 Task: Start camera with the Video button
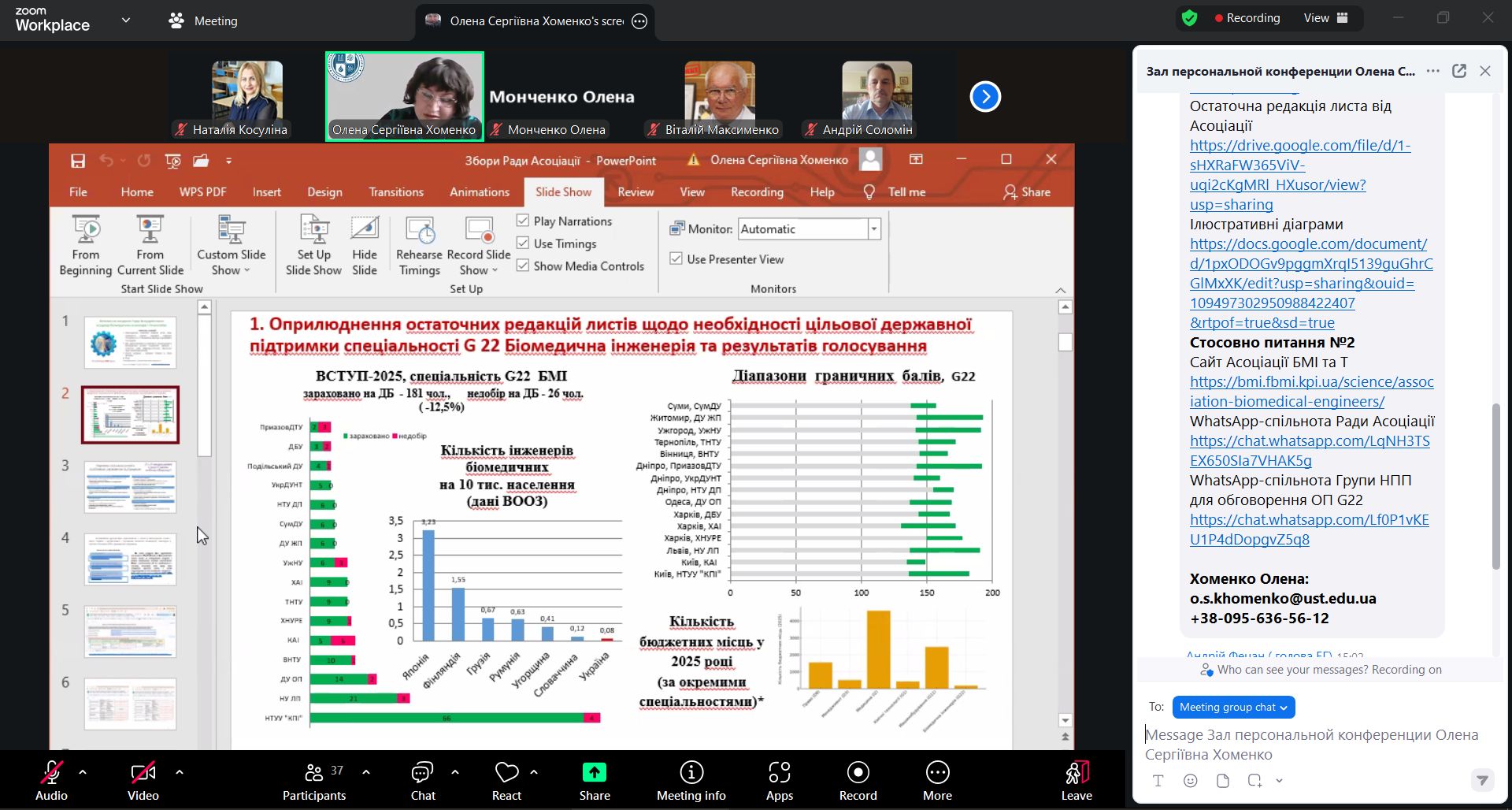143,772
